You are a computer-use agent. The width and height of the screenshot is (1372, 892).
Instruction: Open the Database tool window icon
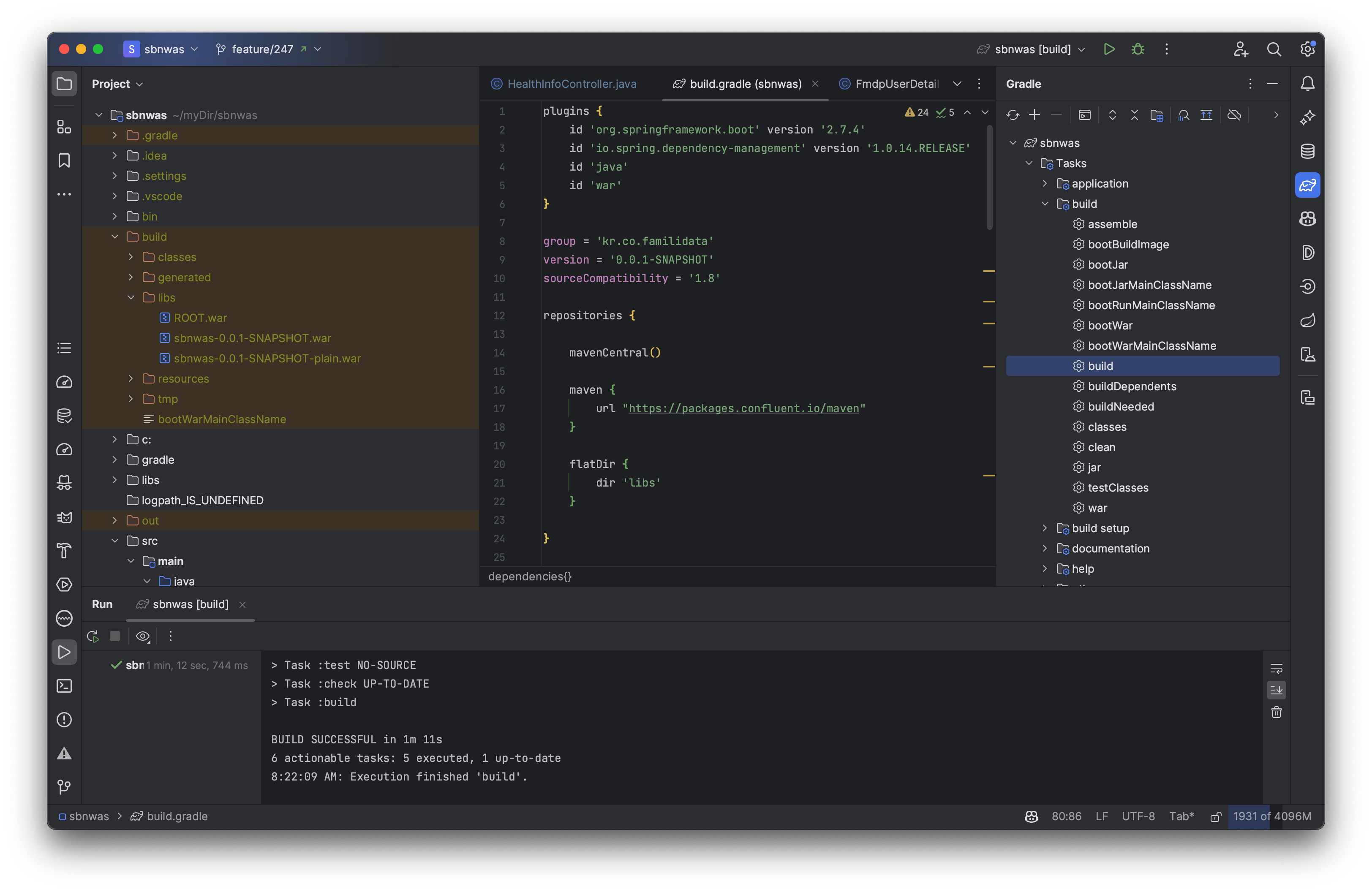click(1307, 152)
